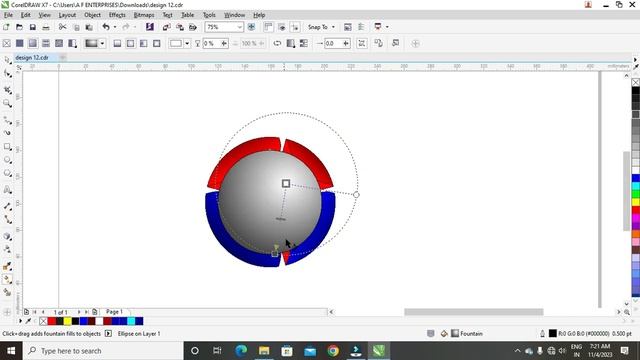Open the Bitmaps menu
640x360 pixels.
tap(144, 15)
